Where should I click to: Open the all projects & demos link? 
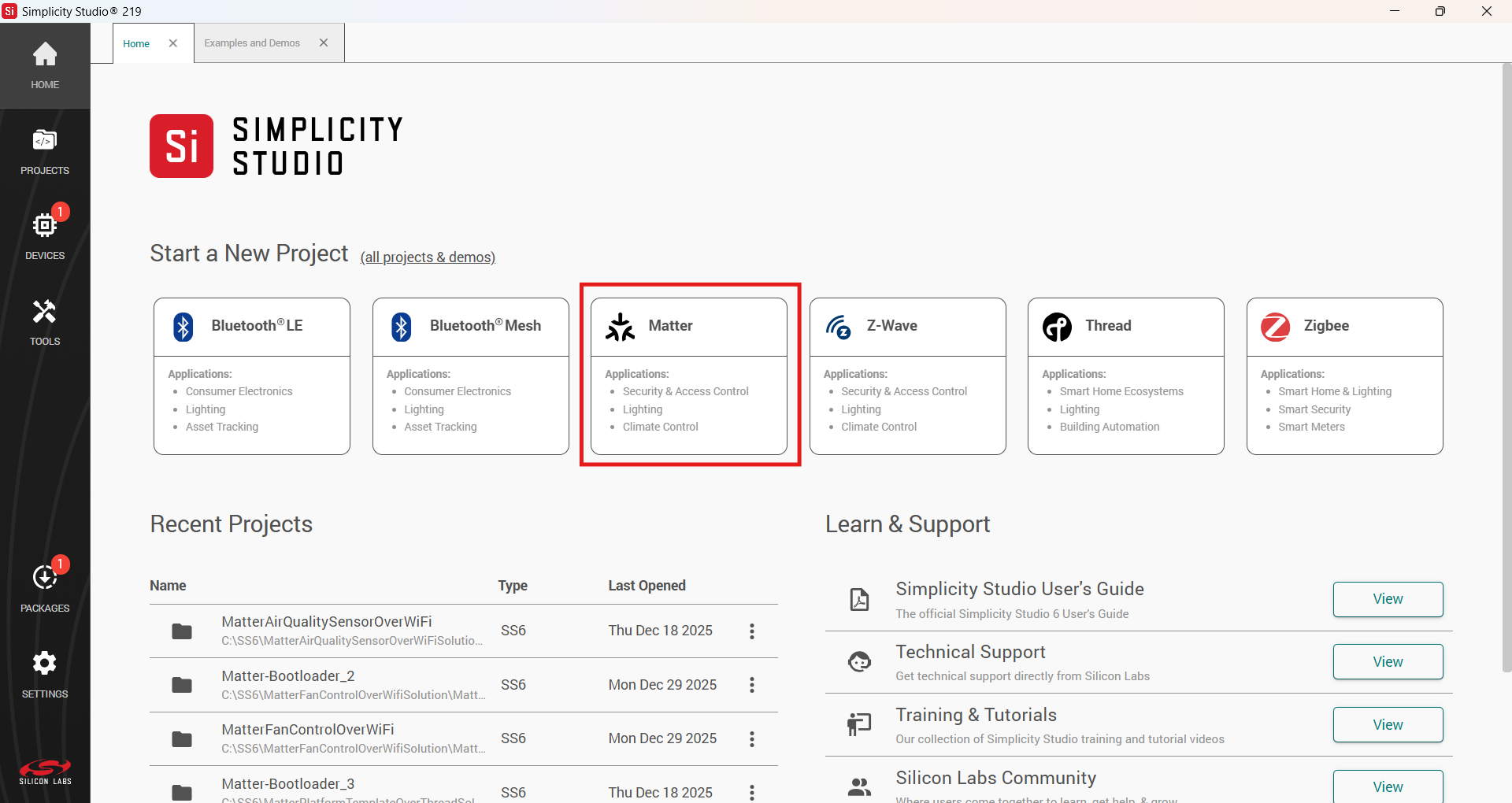coord(427,257)
